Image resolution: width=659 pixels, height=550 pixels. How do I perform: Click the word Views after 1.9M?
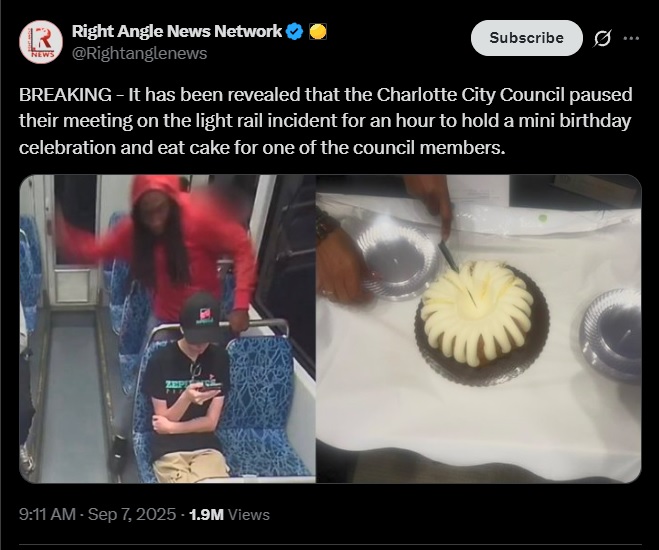click(x=249, y=514)
